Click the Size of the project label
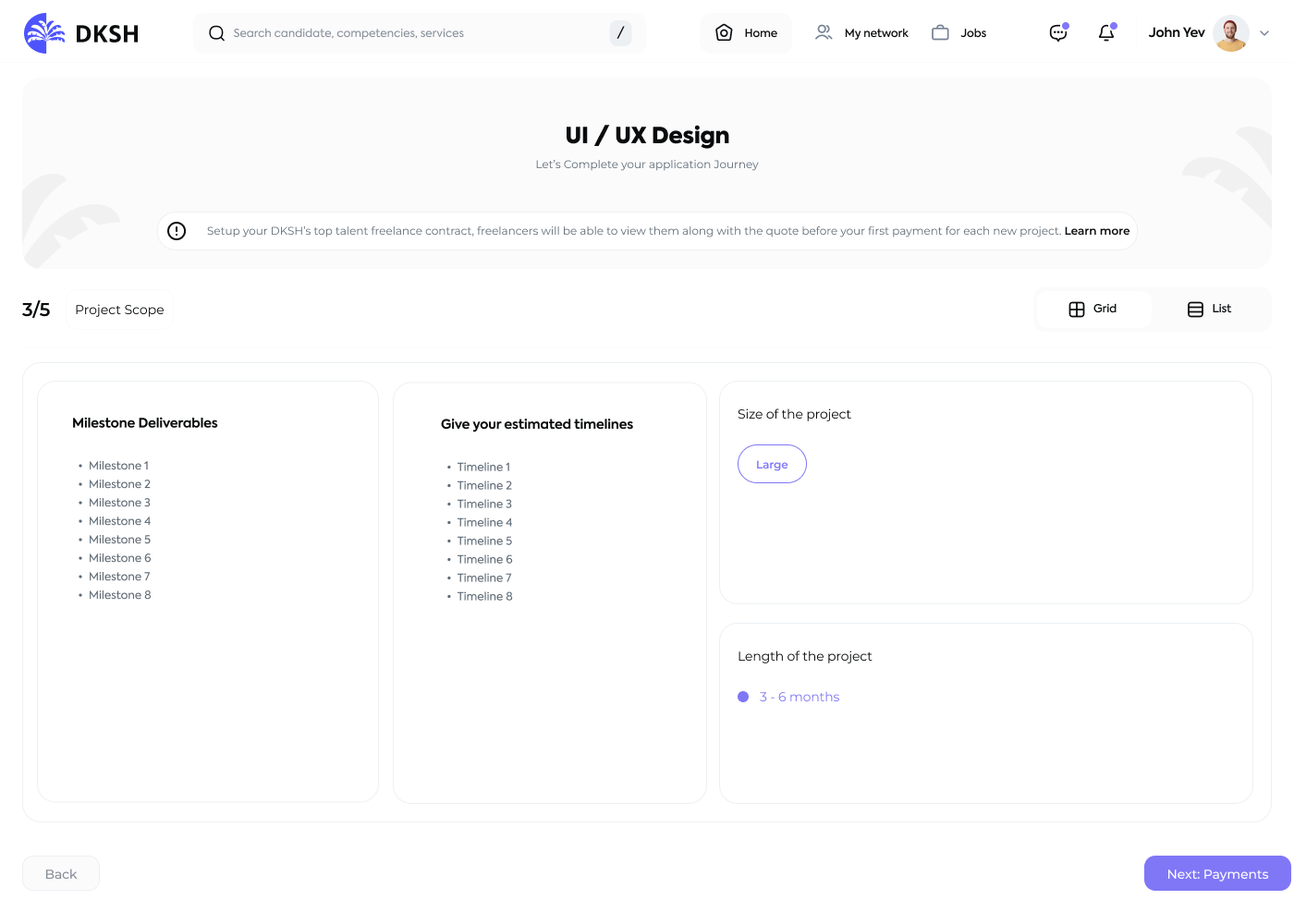 (x=794, y=414)
